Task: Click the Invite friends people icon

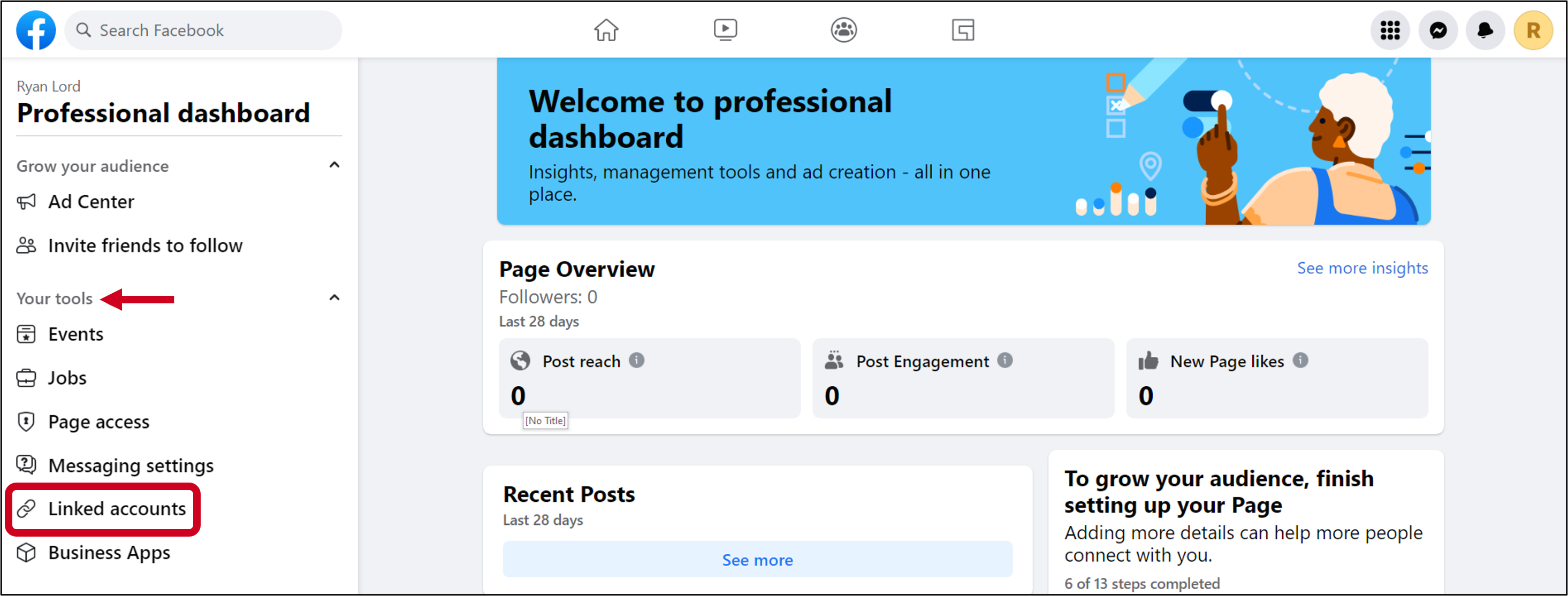Action: [x=26, y=246]
